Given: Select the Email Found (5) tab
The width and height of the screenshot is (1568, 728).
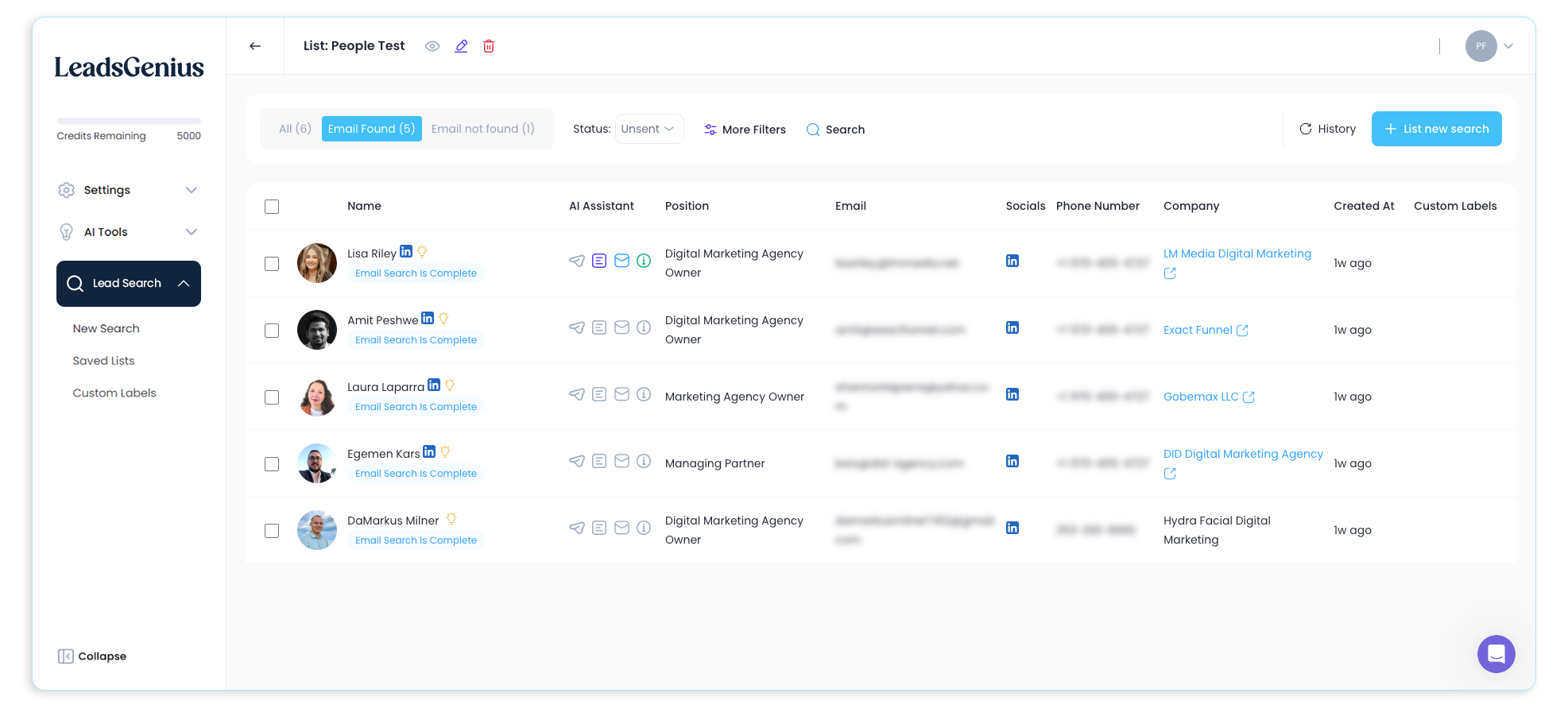Looking at the screenshot, I should pyautogui.click(x=371, y=129).
